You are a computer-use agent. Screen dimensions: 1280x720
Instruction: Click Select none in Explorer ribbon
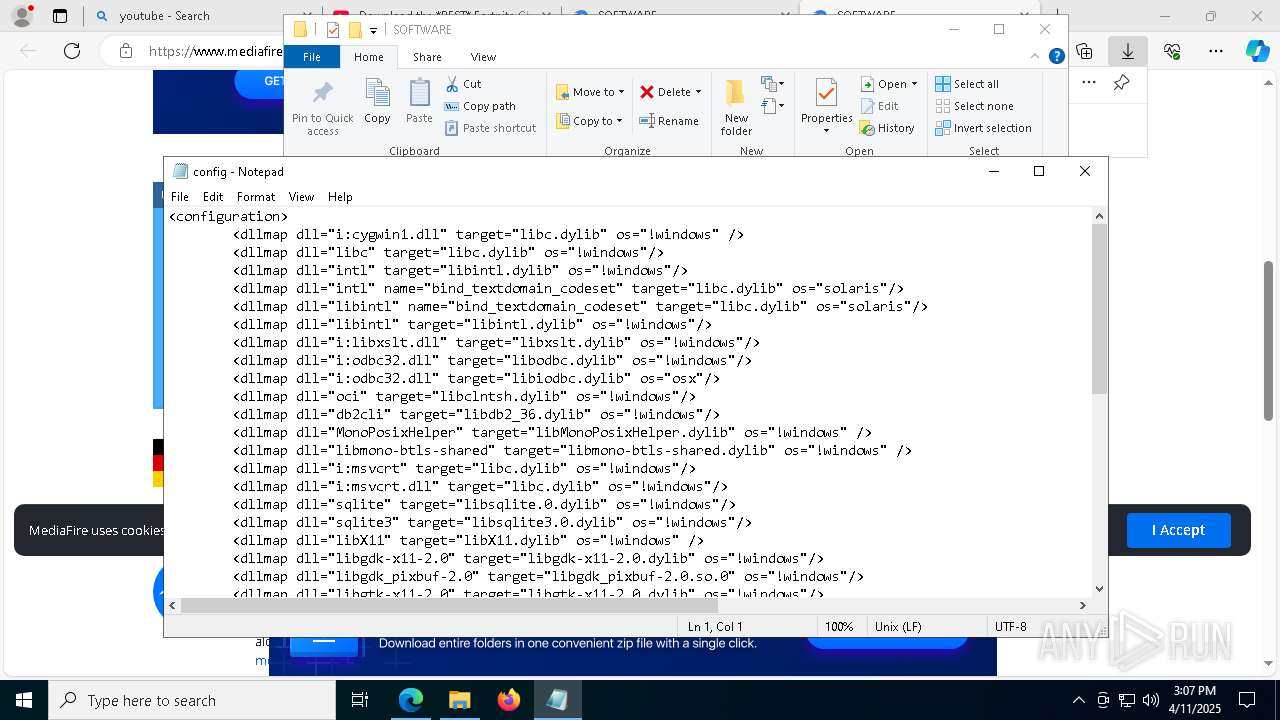974,106
